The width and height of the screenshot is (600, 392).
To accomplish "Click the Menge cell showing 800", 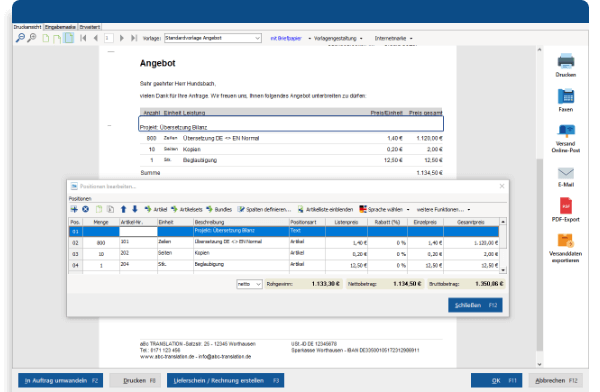I will tap(101, 243).
